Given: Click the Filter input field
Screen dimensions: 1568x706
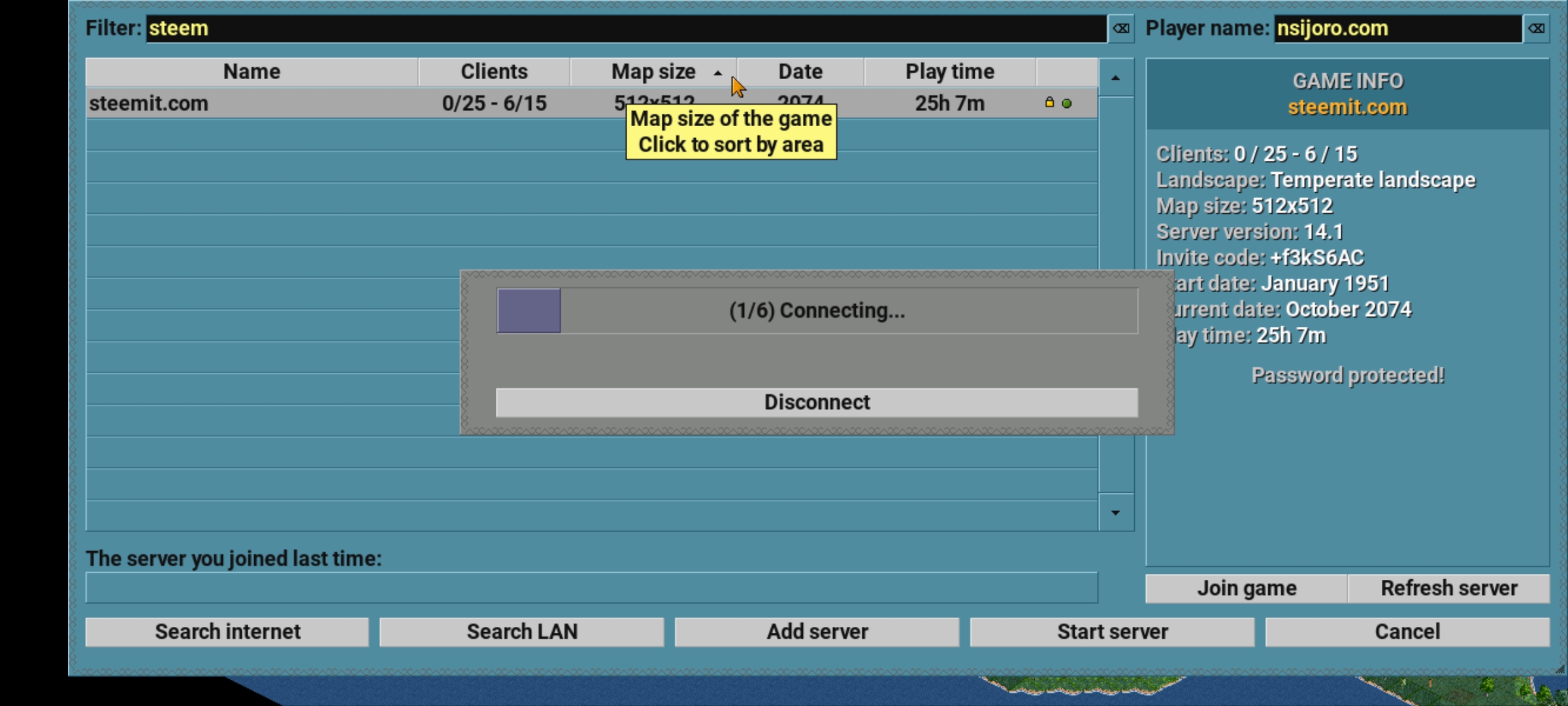Looking at the screenshot, I should [627, 29].
